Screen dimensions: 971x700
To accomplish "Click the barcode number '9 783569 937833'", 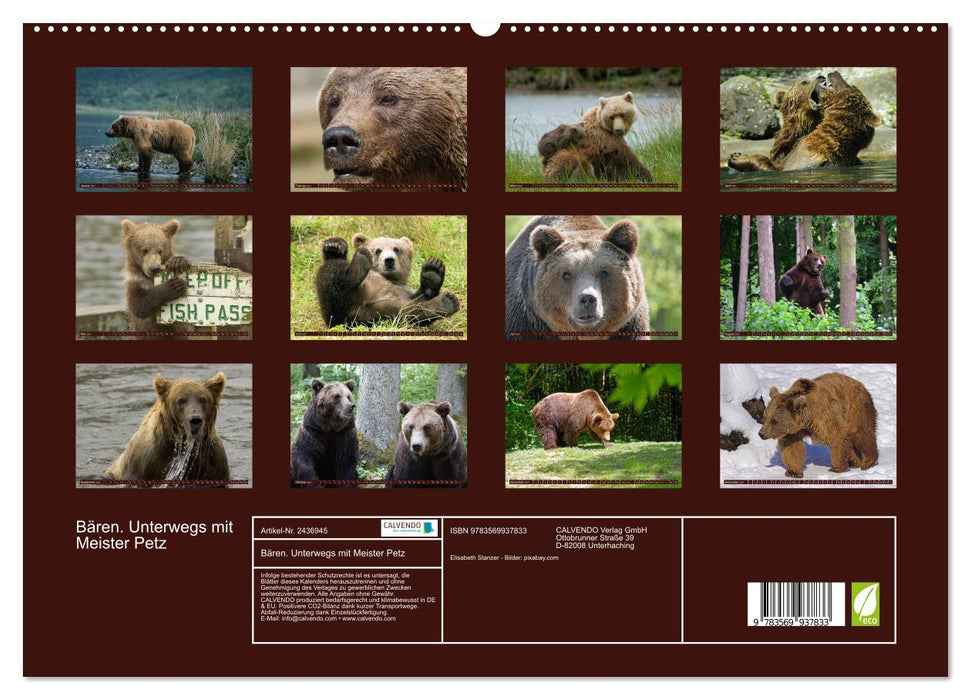I will pos(791,623).
